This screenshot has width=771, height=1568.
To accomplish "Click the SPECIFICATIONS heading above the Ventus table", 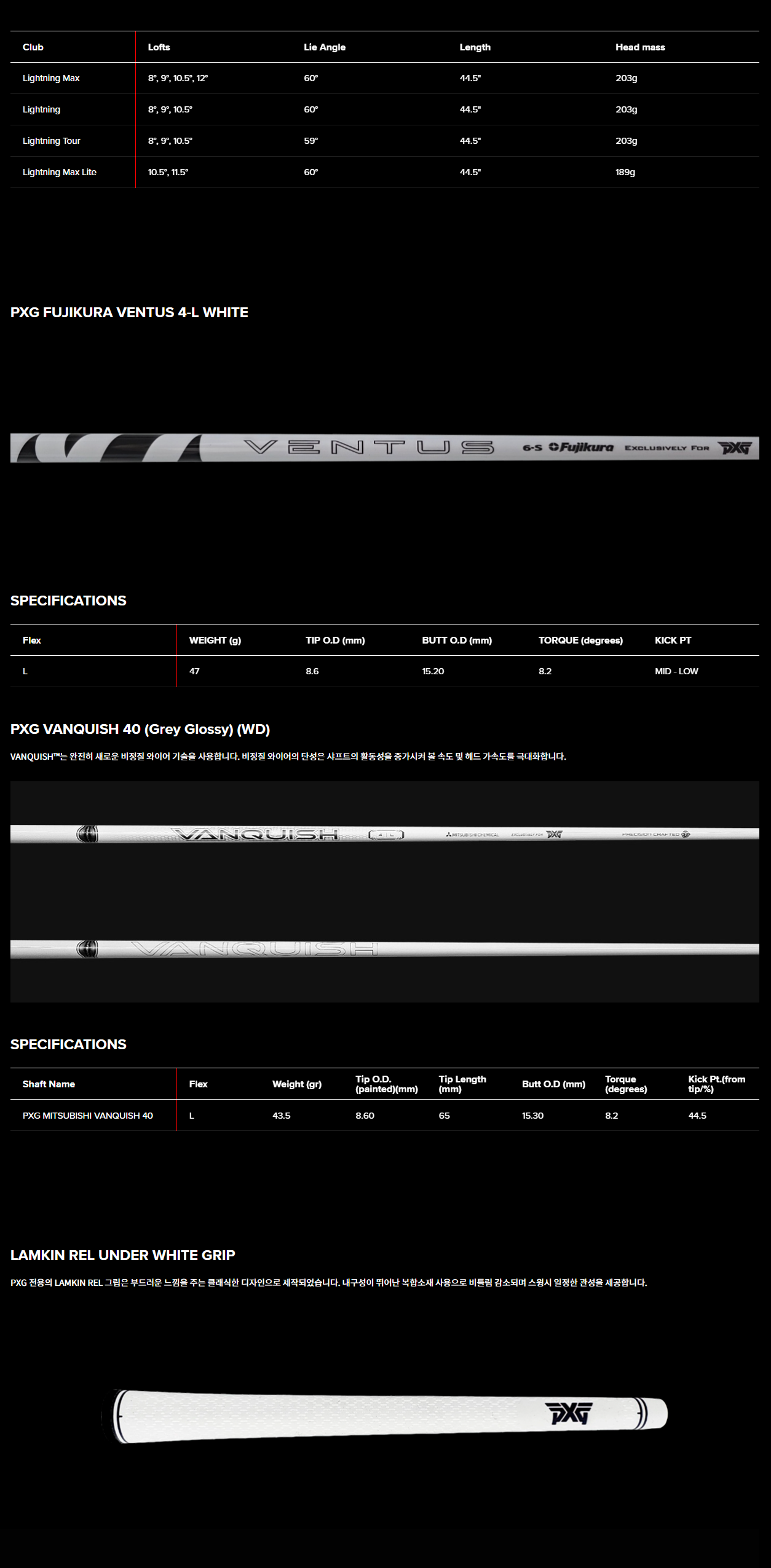I will click(68, 601).
